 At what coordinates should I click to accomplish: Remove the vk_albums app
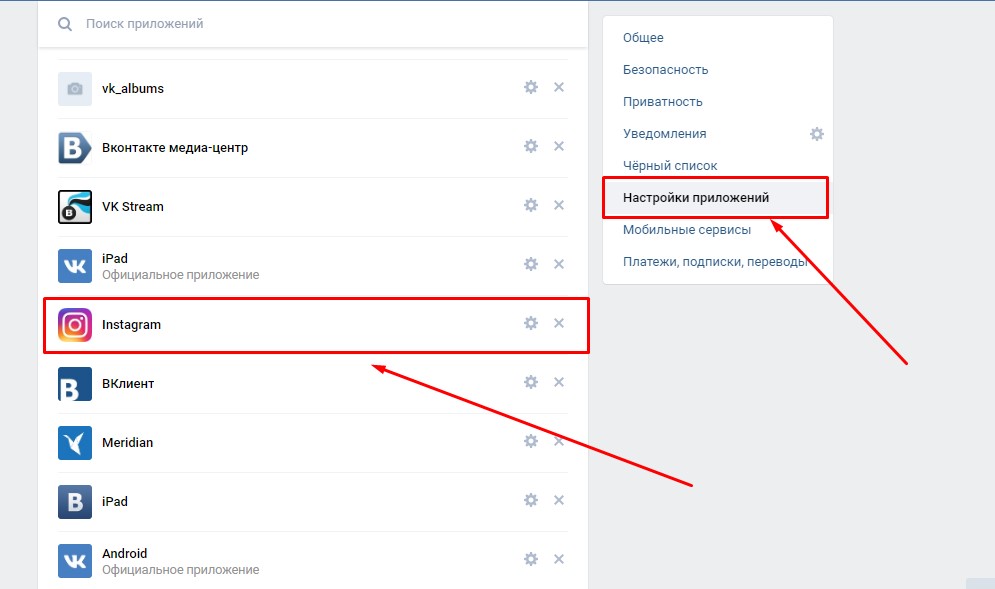[x=558, y=87]
